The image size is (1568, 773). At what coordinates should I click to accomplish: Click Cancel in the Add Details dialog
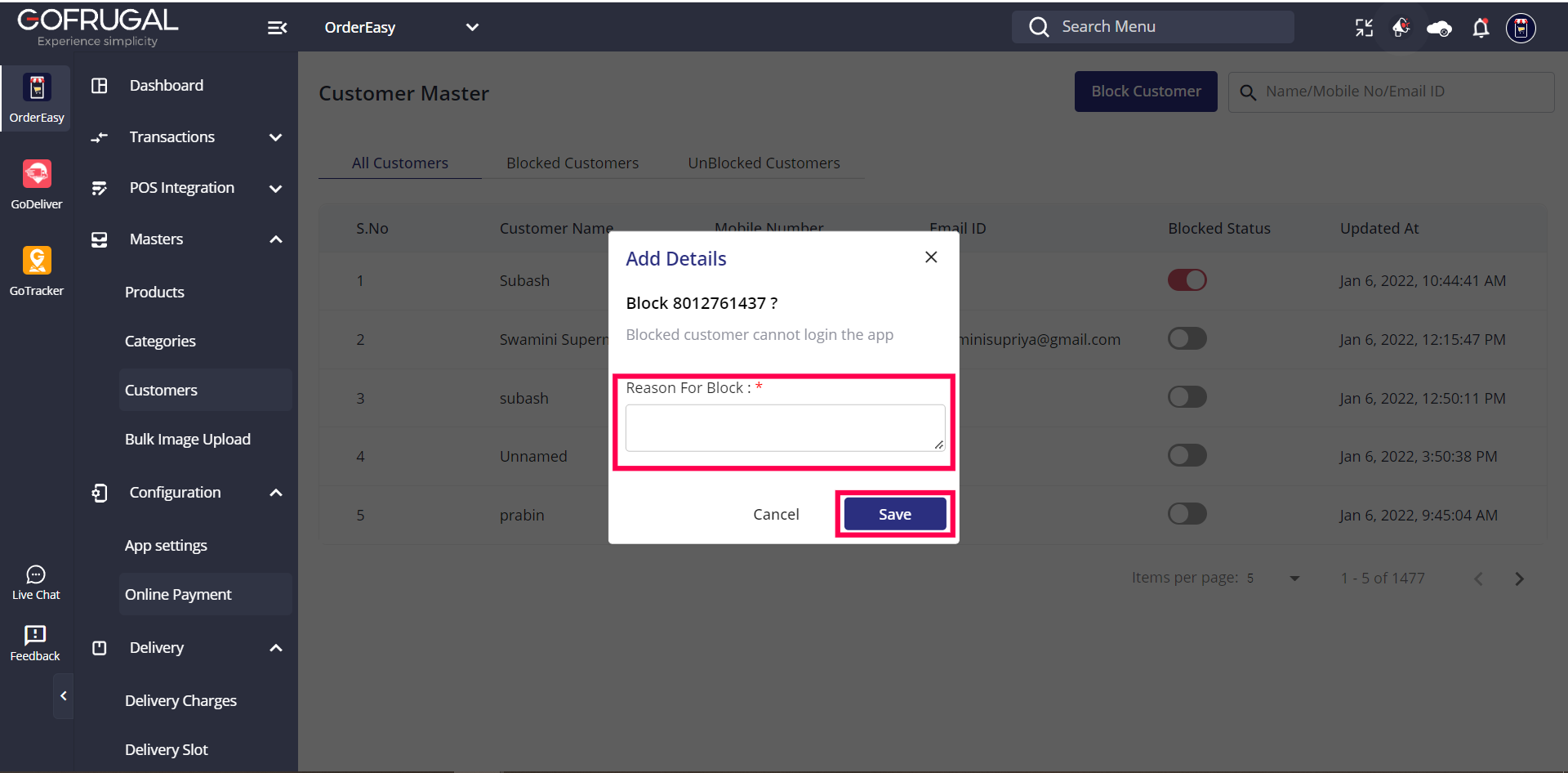pos(776,514)
